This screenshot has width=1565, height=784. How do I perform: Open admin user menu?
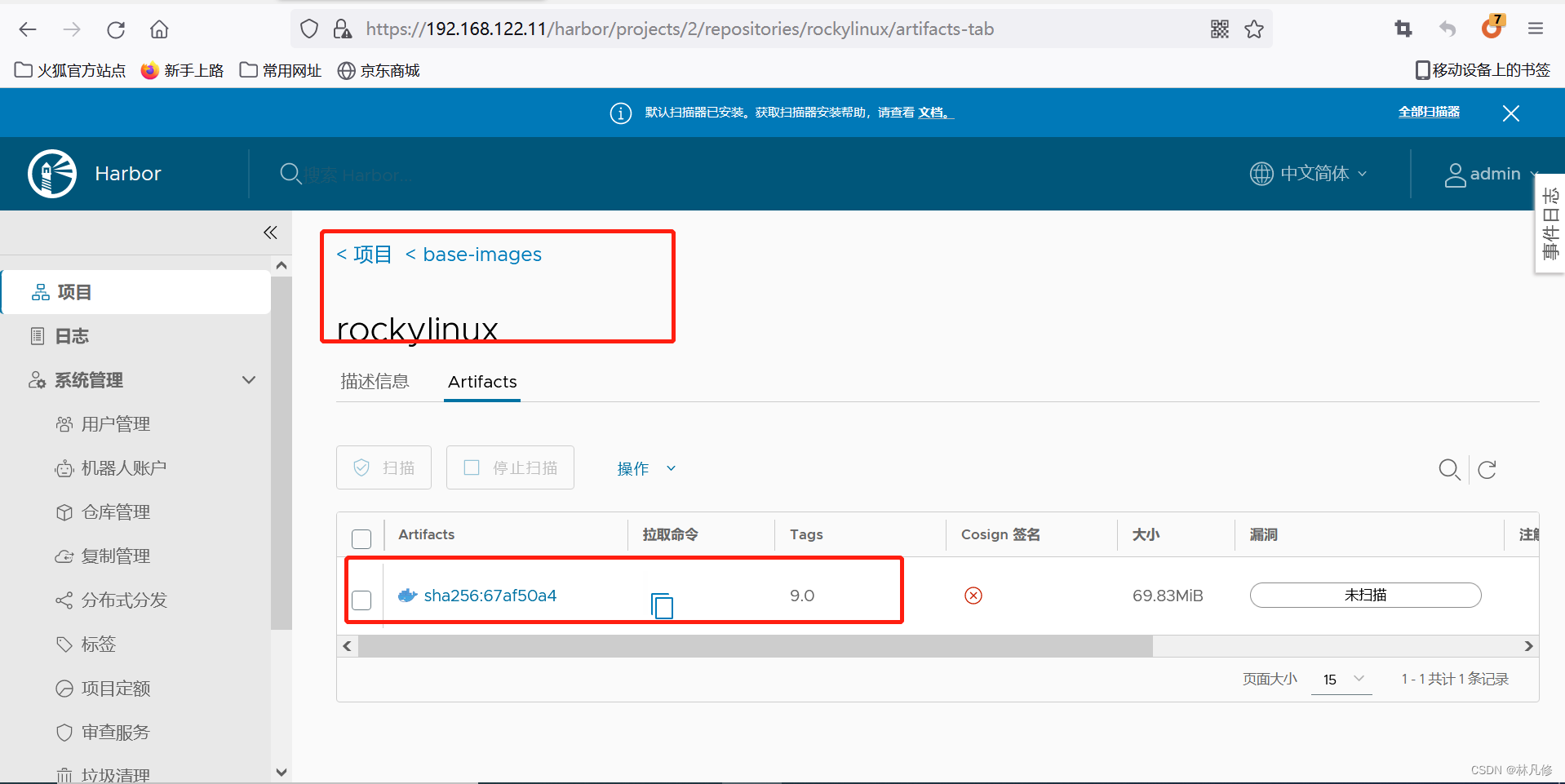click(x=1491, y=174)
